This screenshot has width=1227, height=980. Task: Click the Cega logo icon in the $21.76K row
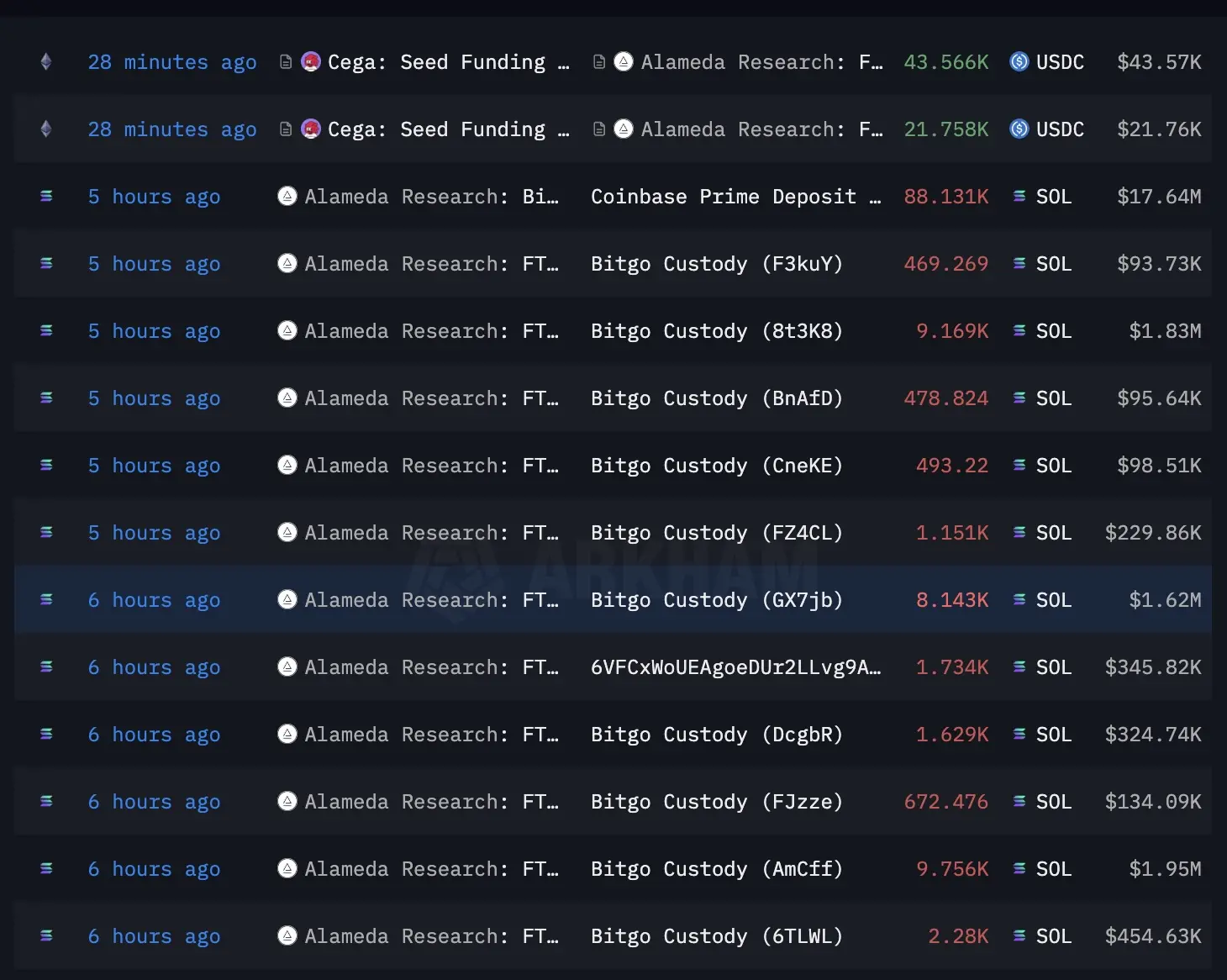click(311, 129)
